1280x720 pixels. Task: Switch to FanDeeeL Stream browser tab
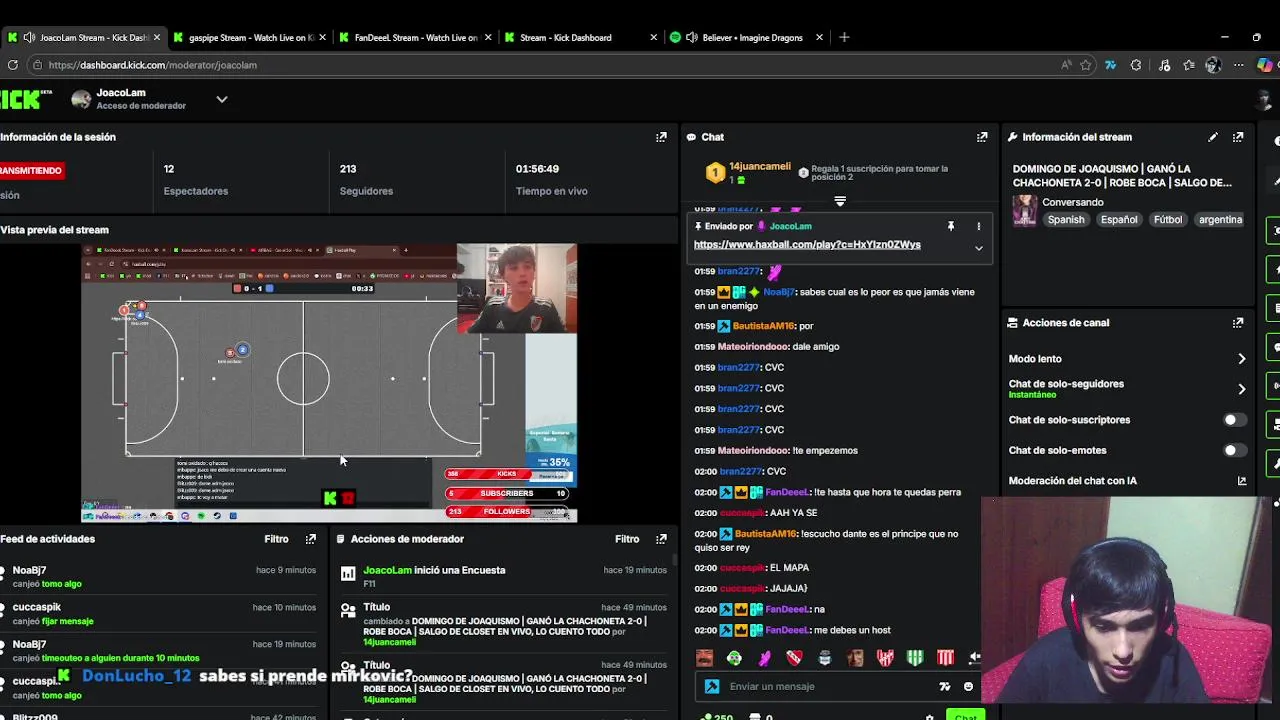(x=417, y=37)
